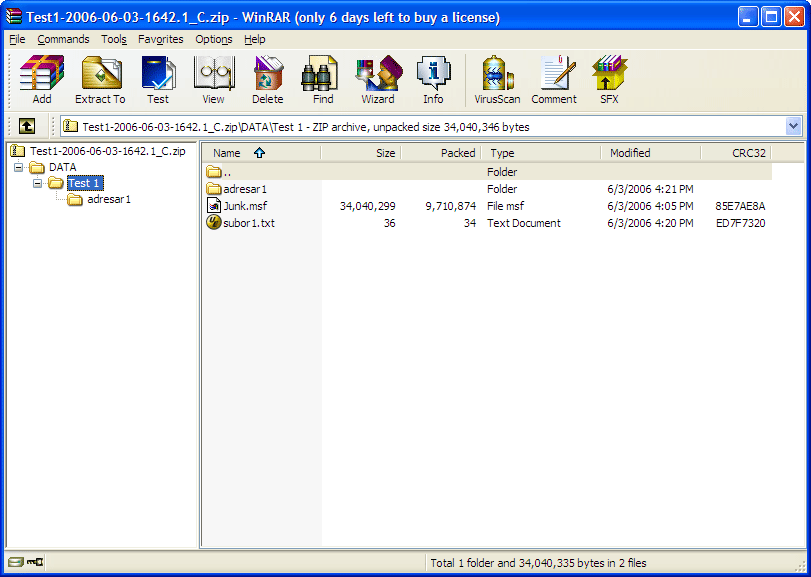Open the File menu
The width and height of the screenshot is (811, 577).
17,39
